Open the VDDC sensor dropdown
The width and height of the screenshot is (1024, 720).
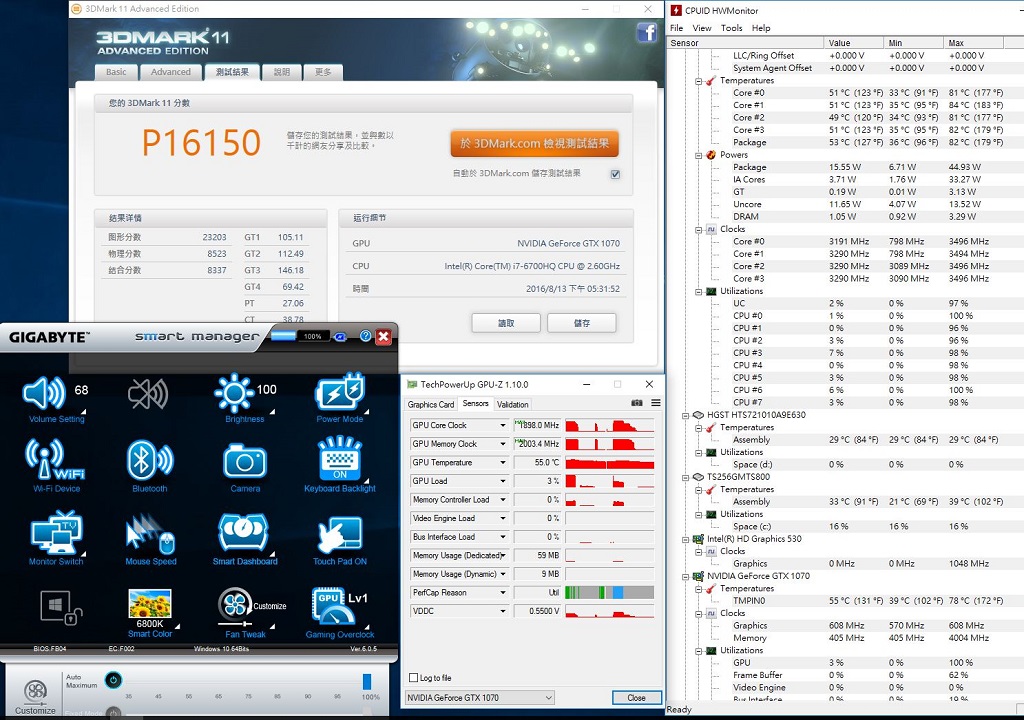coord(503,612)
